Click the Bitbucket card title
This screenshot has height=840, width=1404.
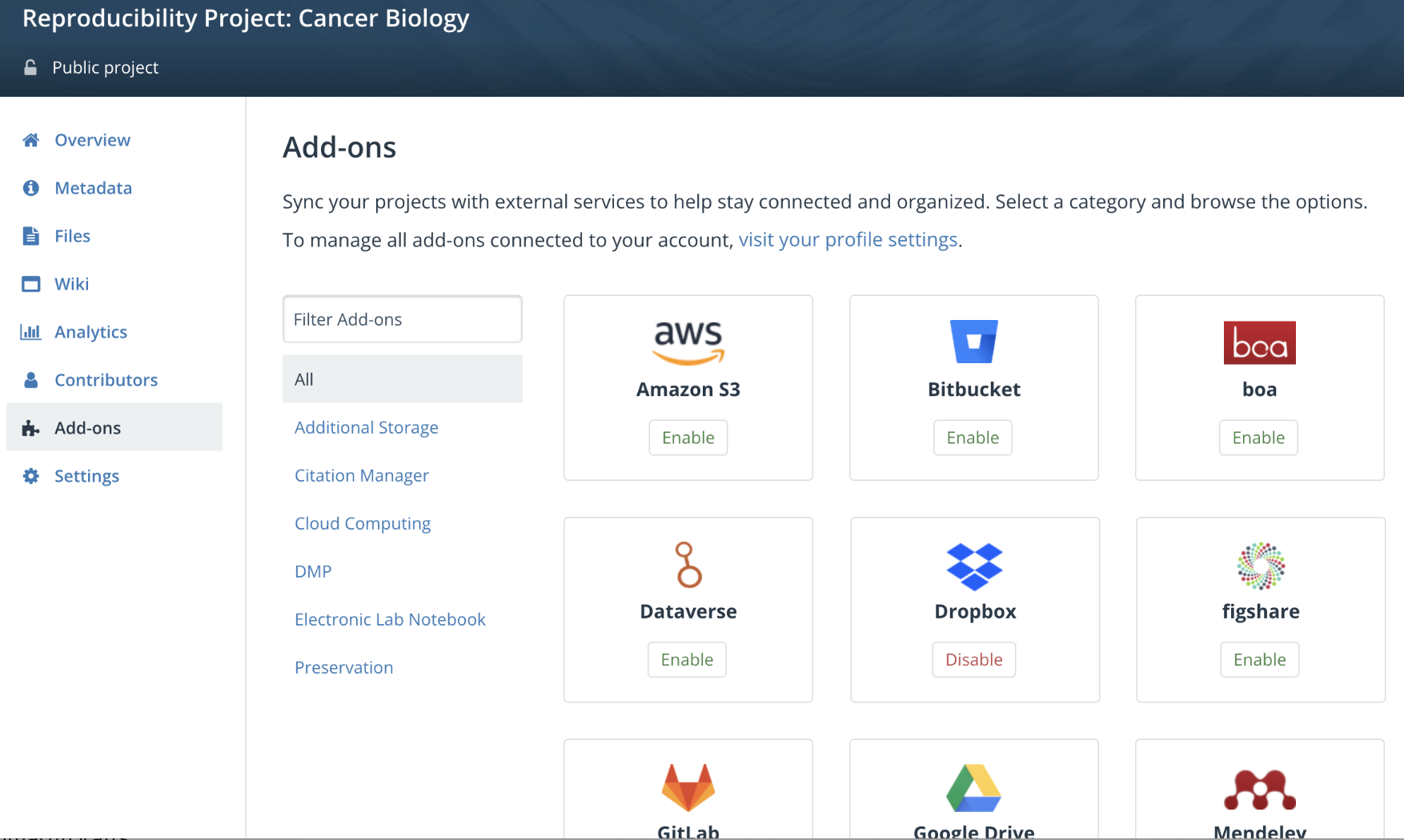click(974, 390)
